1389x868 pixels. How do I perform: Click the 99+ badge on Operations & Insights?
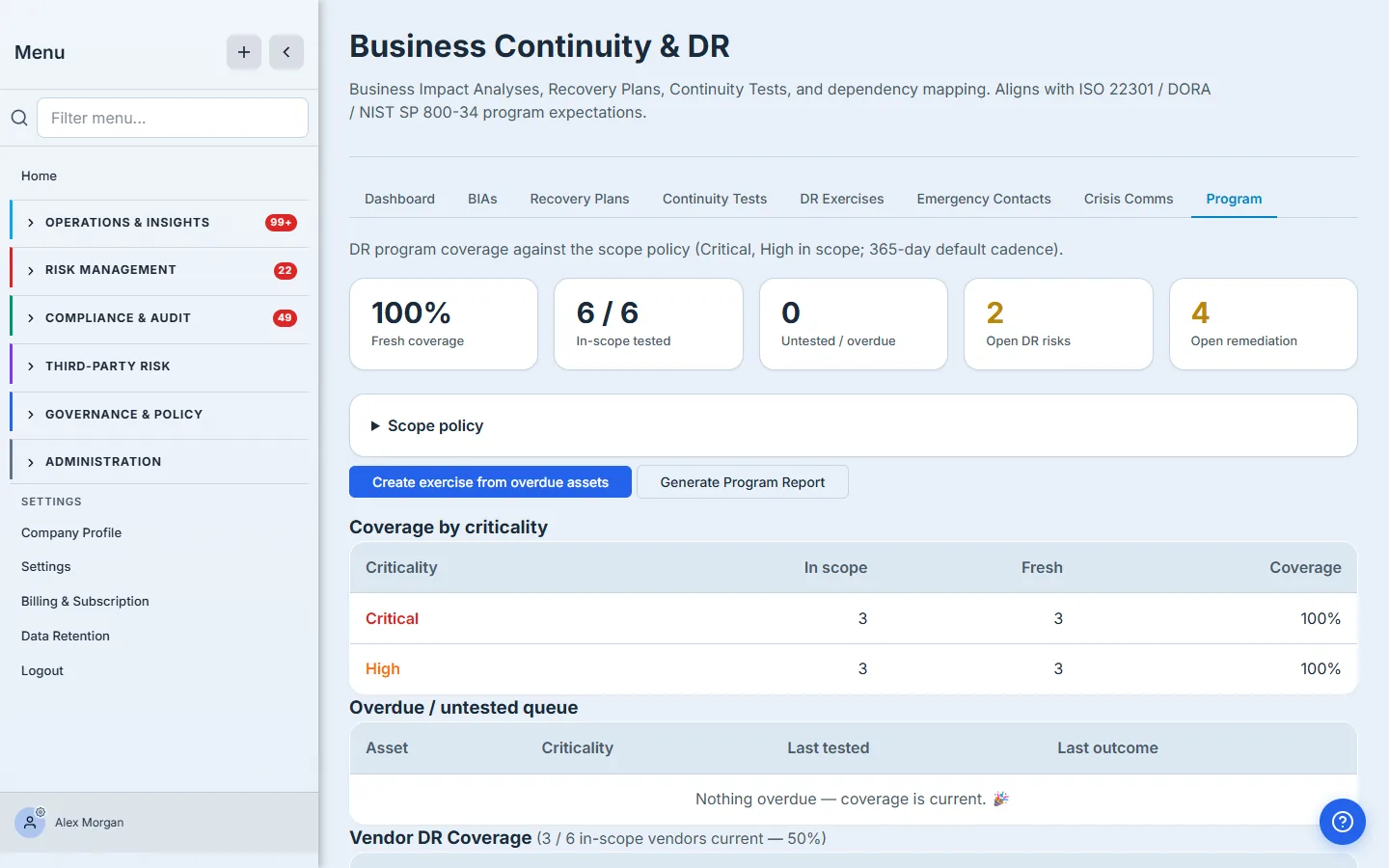point(281,223)
